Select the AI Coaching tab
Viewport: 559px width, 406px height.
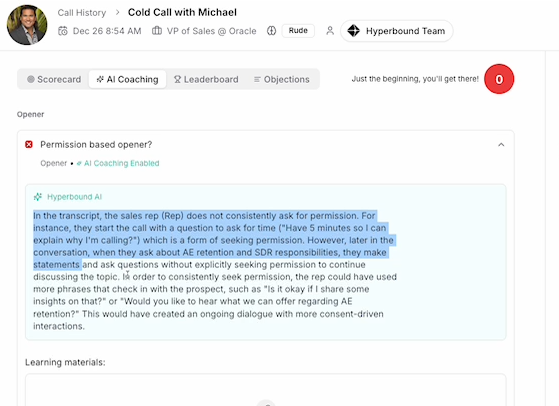coord(127,79)
